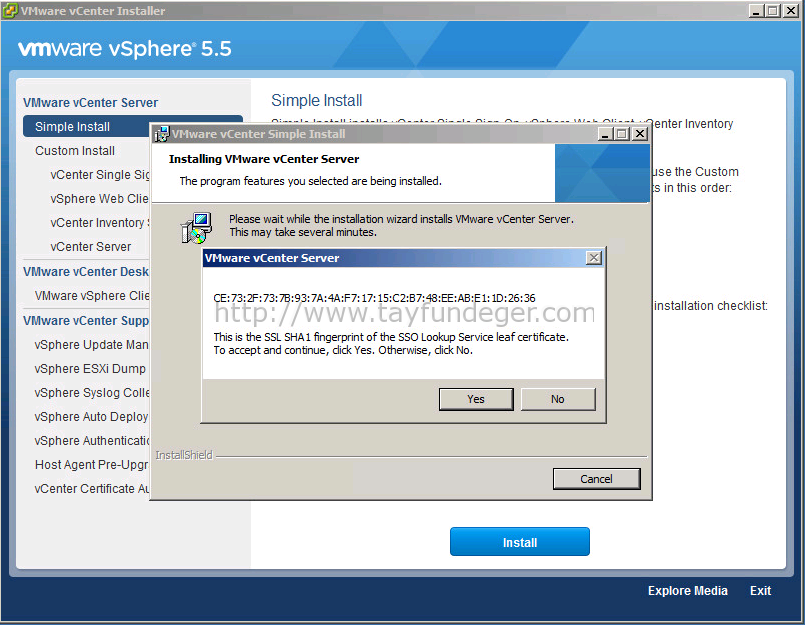Click the SHA1 fingerprint text CE:73:2F
Screen dimensions: 805x625
click(374, 298)
